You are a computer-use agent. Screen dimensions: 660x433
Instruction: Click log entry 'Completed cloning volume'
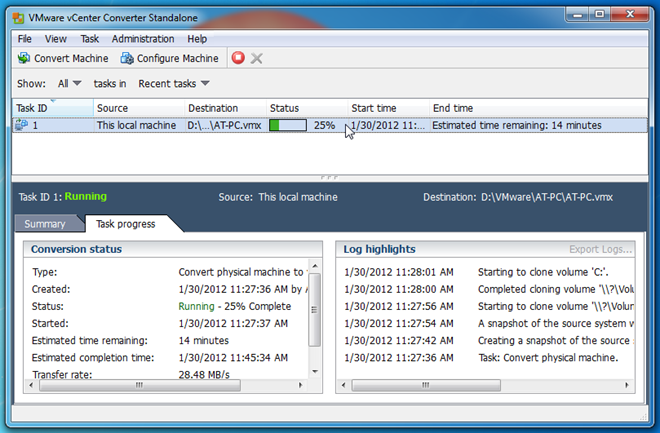point(556,289)
